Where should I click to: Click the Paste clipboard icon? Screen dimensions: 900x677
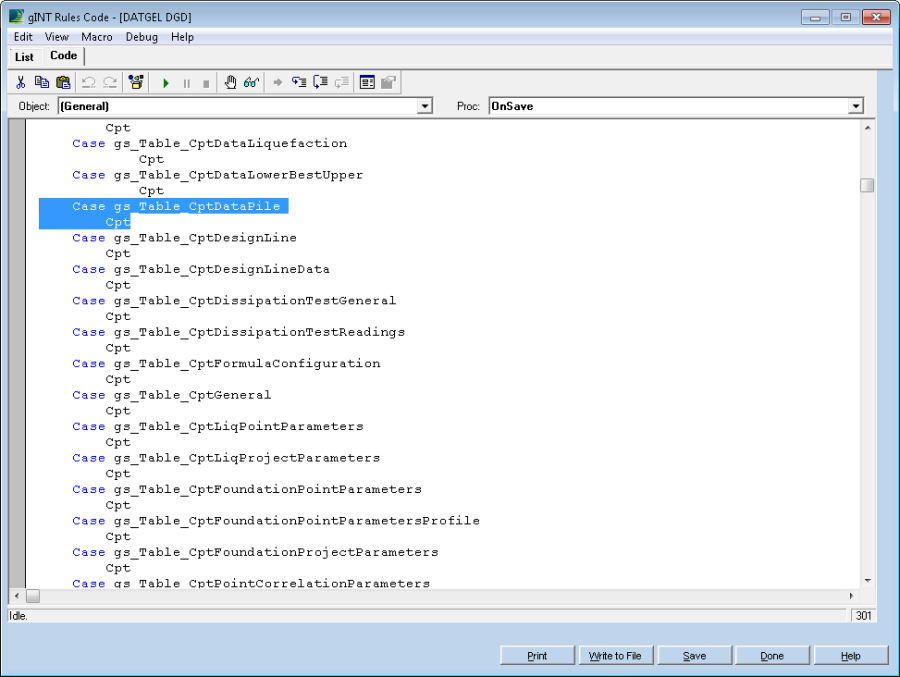tap(63, 83)
